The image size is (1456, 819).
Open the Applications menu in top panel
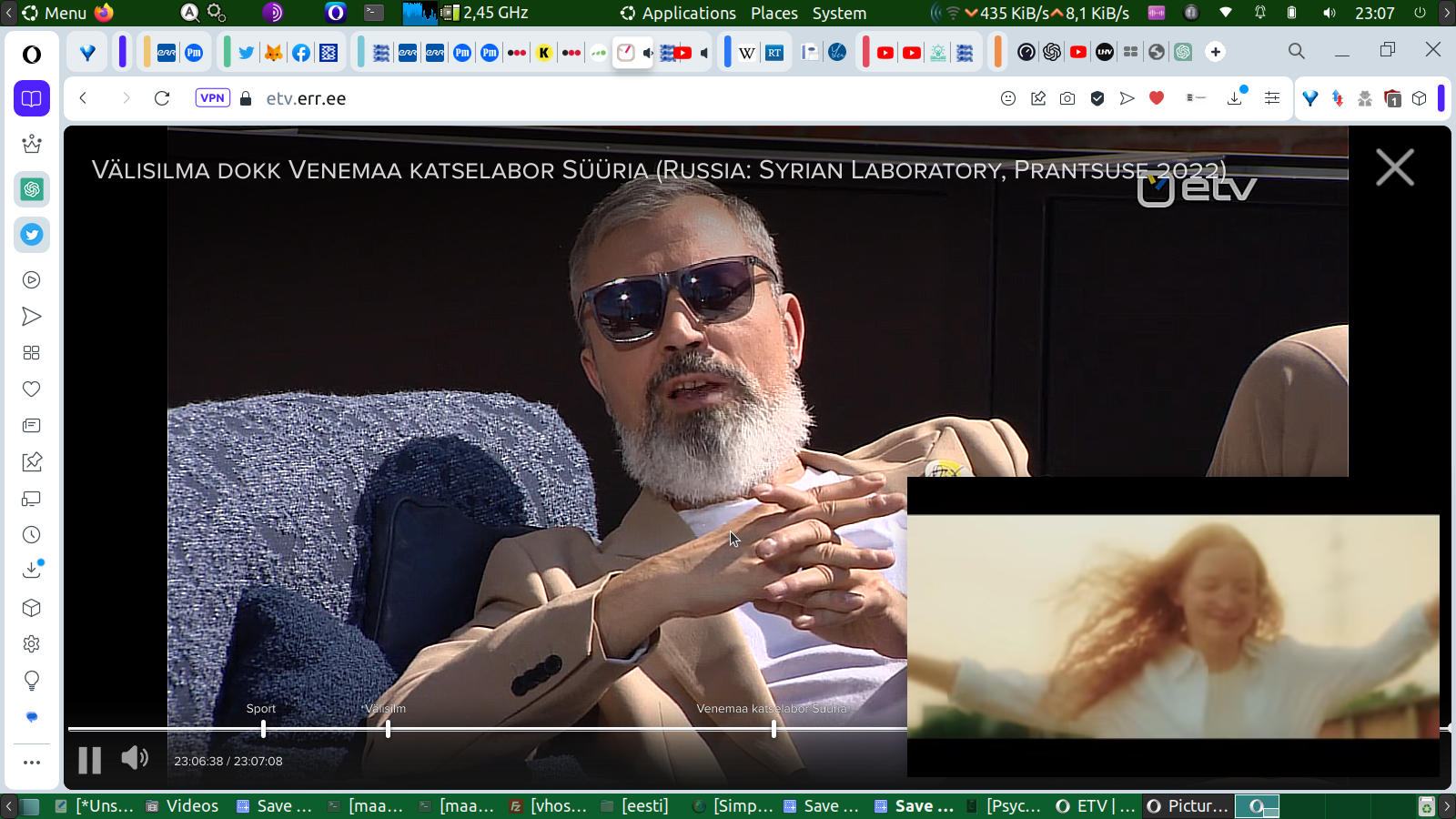[x=678, y=13]
